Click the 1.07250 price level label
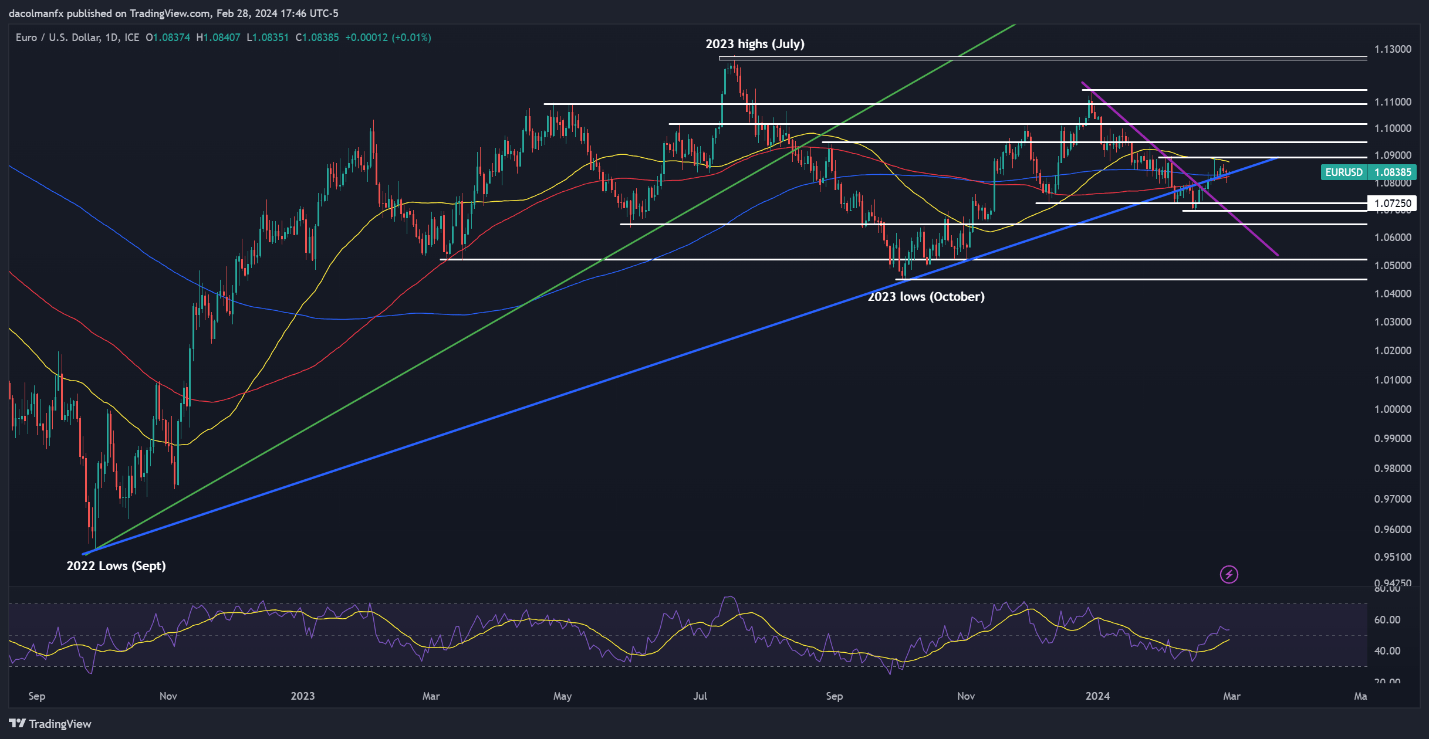Image resolution: width=1429 pixels, height=739 pixels. [1391, 203]
